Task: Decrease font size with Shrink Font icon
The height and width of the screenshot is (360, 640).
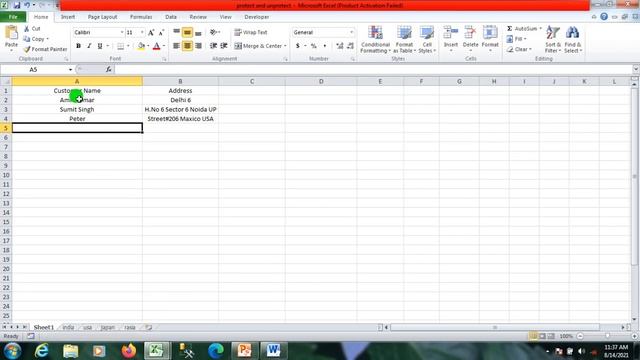Action: point(161,33)
